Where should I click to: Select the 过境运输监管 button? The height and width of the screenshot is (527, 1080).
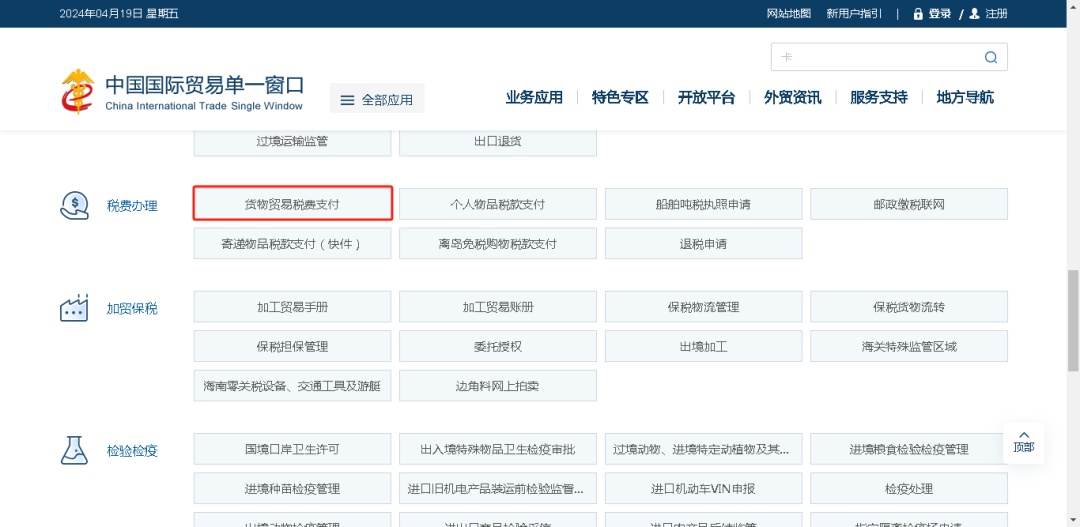[x=292, y=141]
